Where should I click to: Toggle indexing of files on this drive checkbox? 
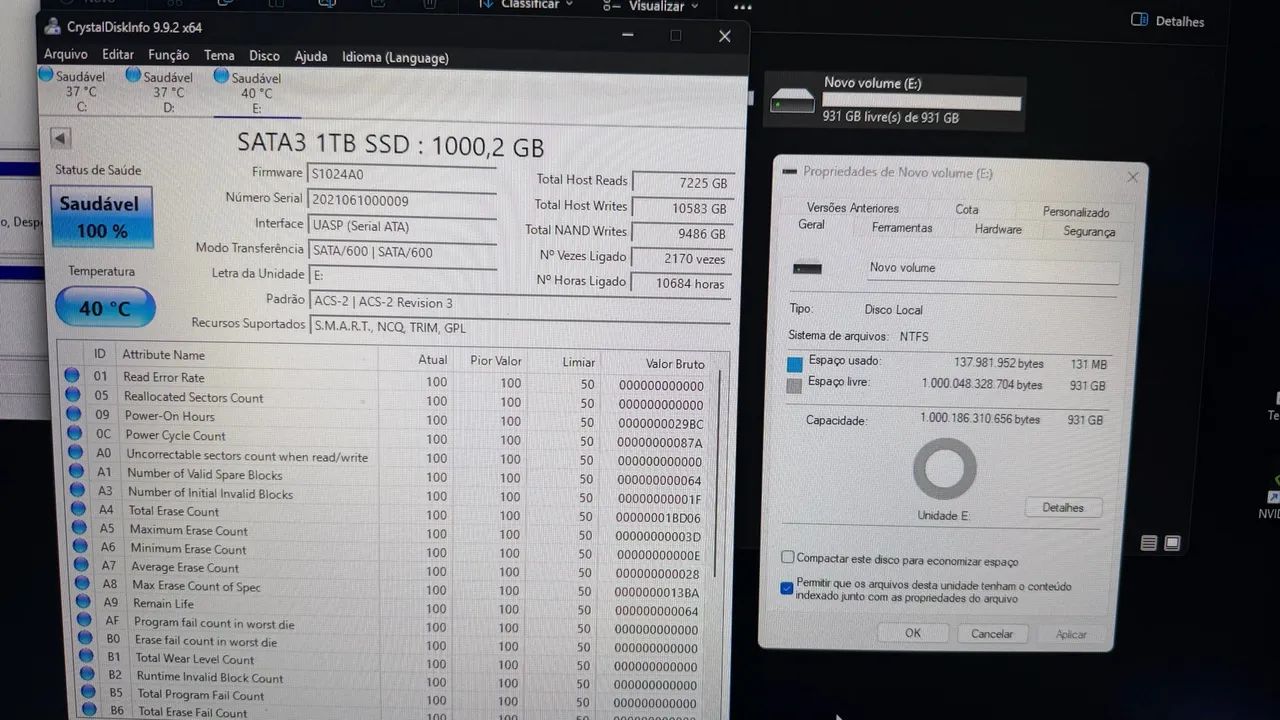pyautogui.click(x=787, y=588)
